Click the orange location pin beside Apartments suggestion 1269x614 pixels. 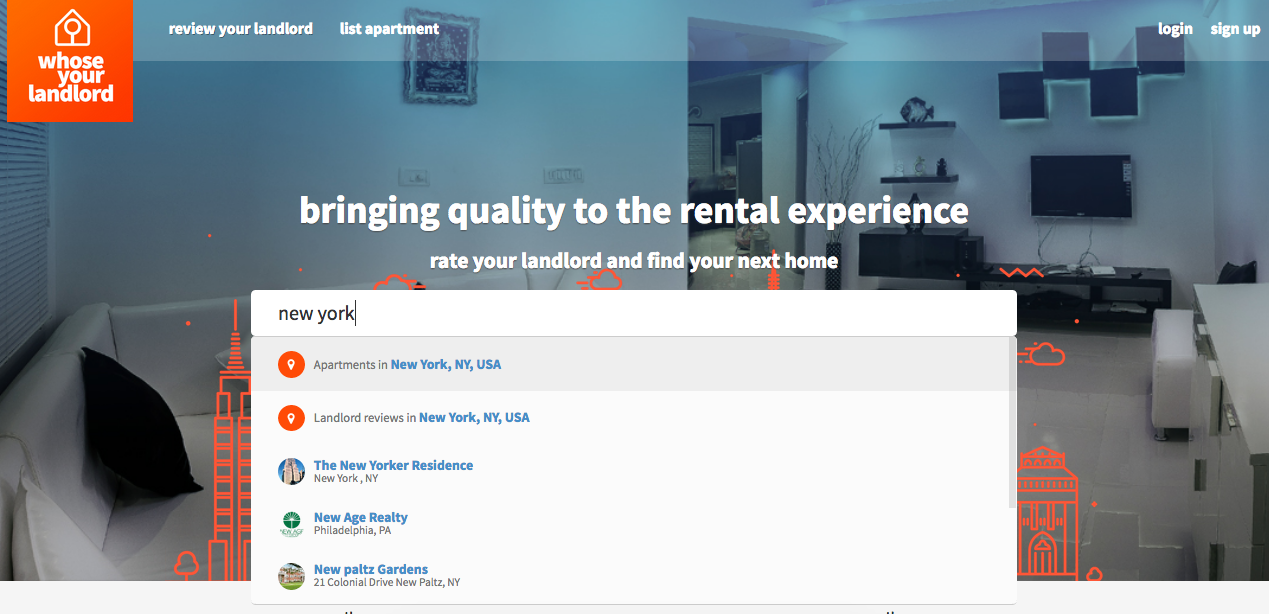pos(291,364)
